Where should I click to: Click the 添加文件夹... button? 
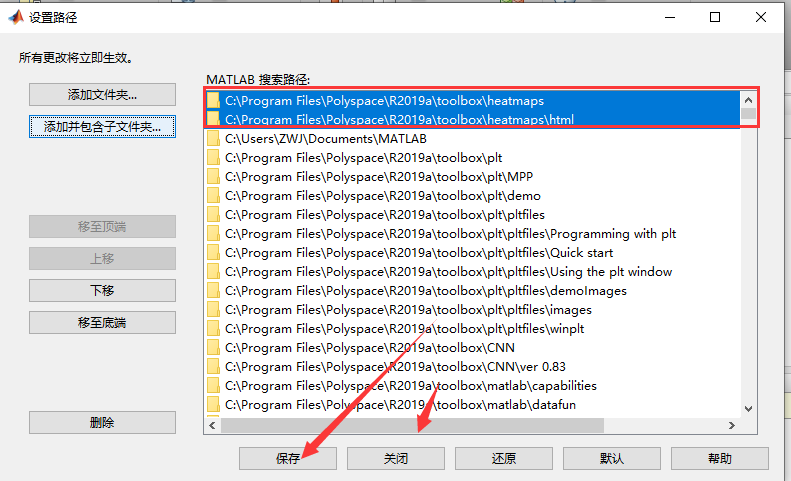[102, 94]
